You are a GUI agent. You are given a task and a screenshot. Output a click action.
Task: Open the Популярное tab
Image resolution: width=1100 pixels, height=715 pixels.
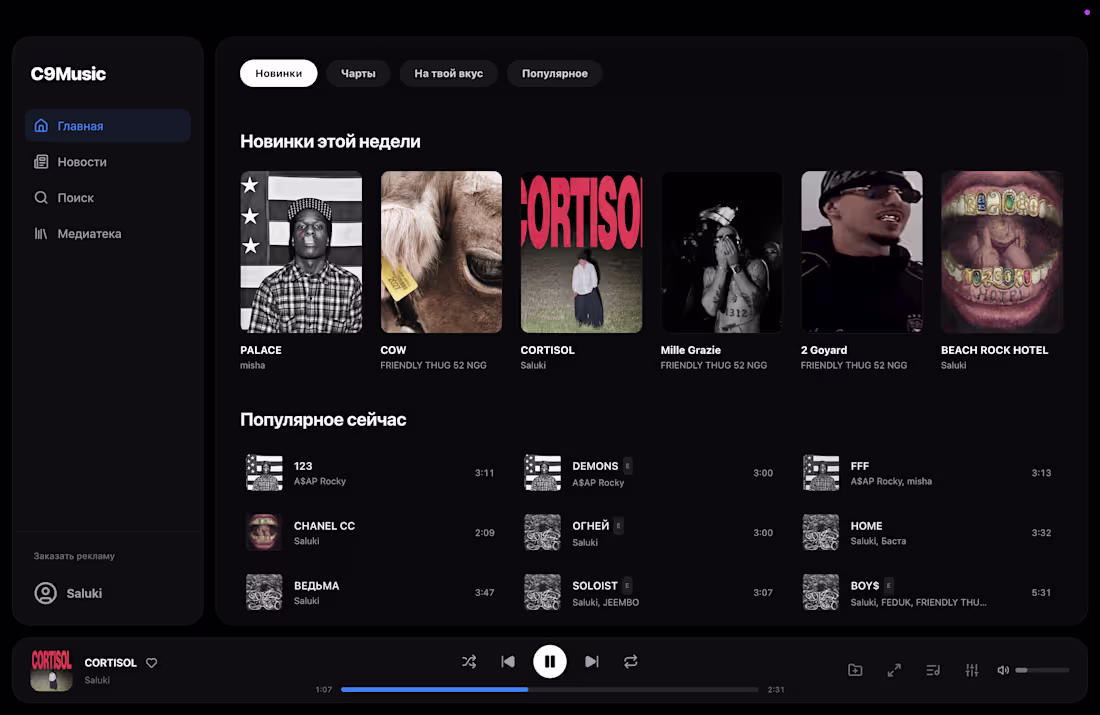(x=554, y=73)
